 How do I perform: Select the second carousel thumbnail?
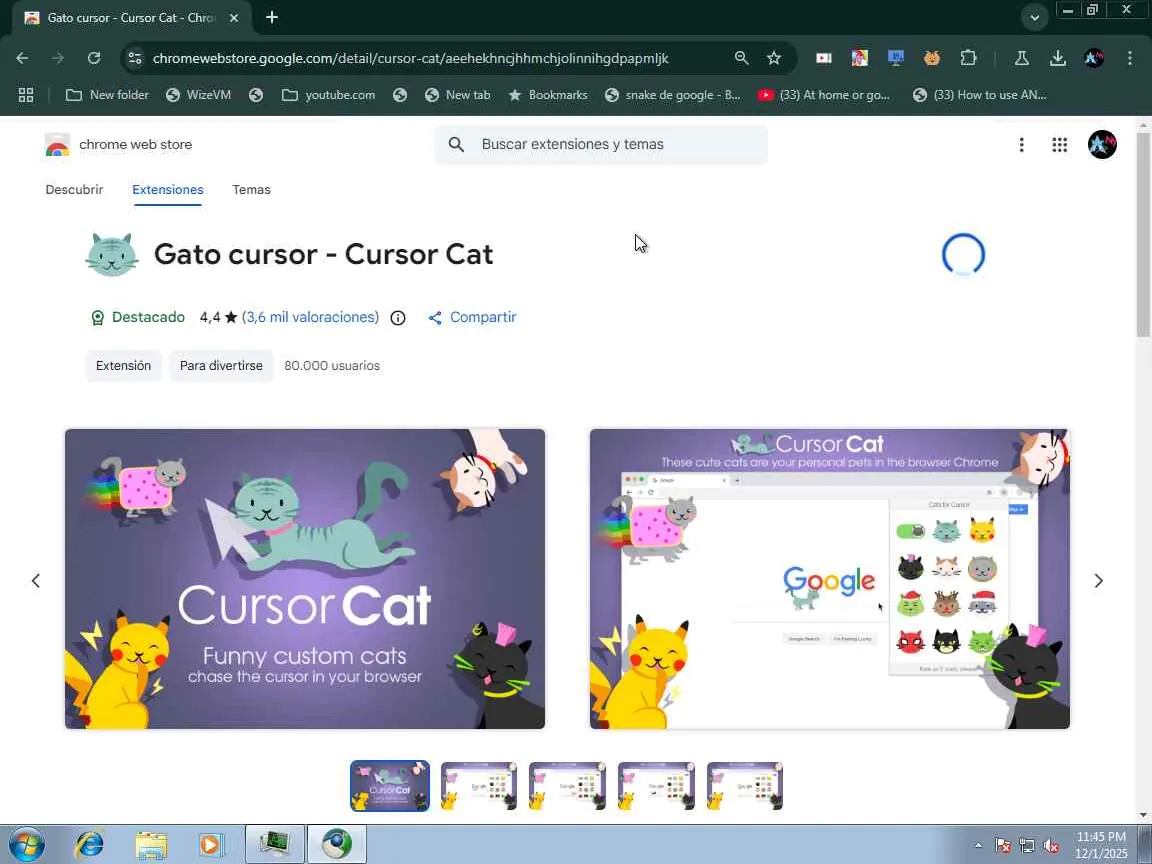[478, 786]
